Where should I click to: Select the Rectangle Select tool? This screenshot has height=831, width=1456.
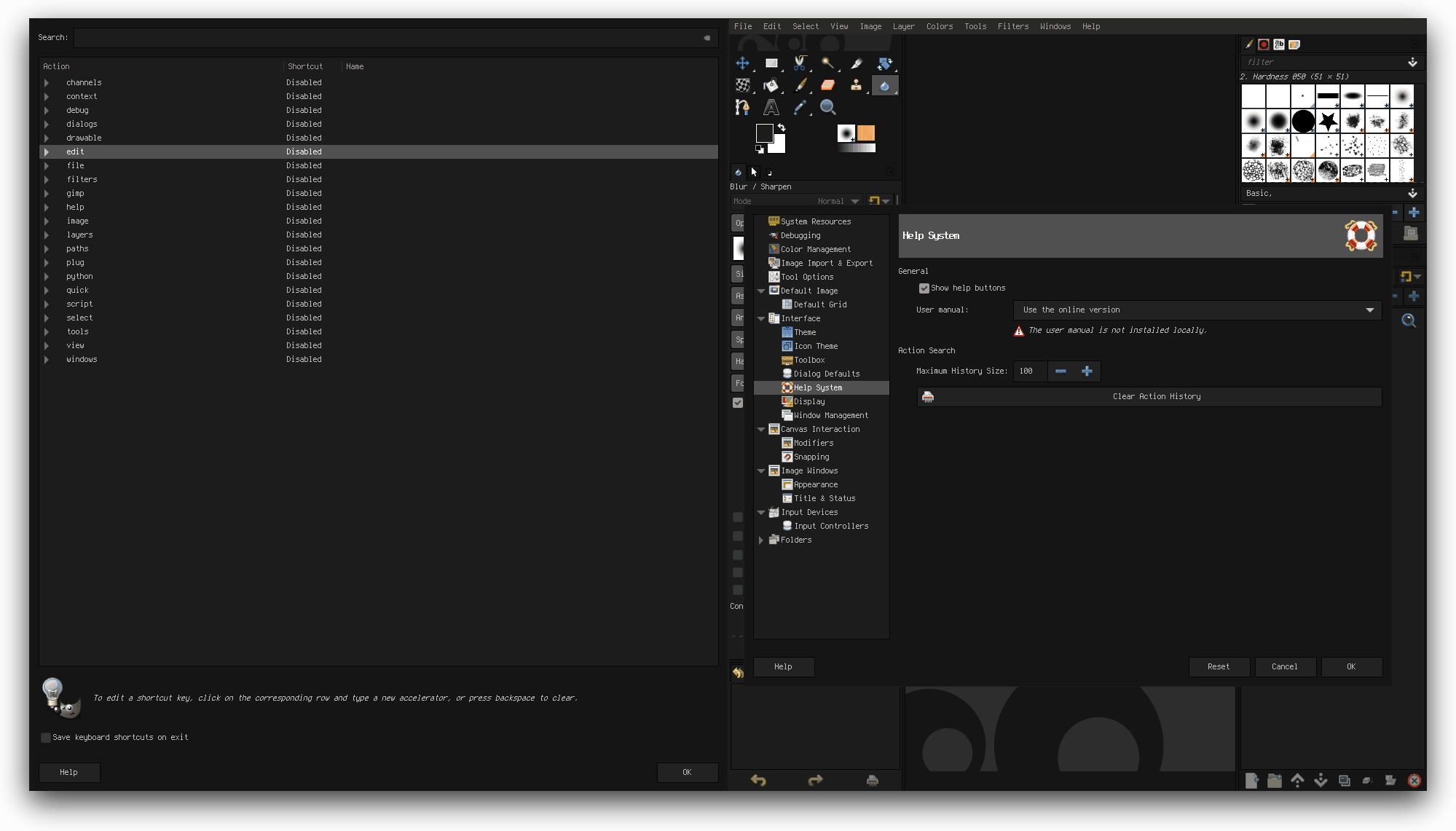coord(771,63)
